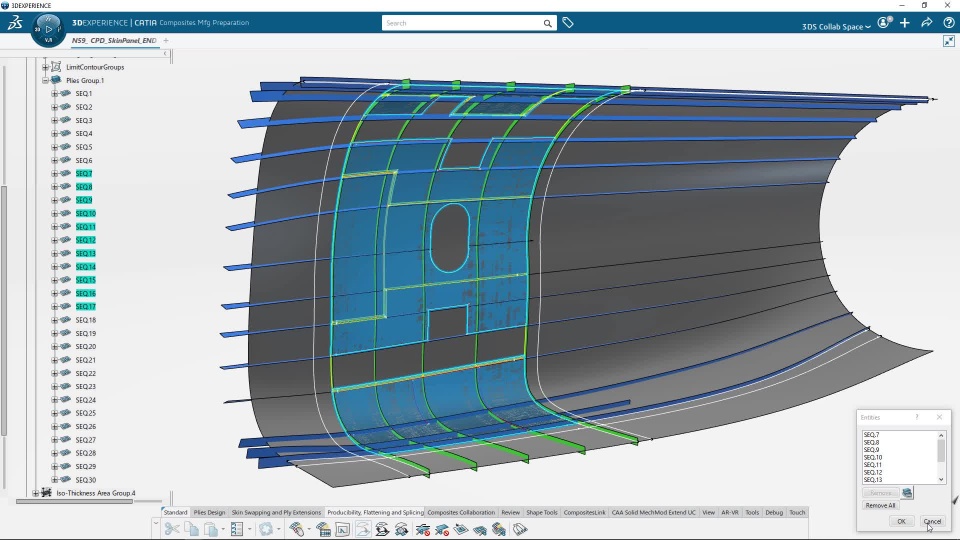Select SEQ.10 in the Entities list
Image resolution: width=960 pixels, height=540 pixels.
click(x=873, y=457)
